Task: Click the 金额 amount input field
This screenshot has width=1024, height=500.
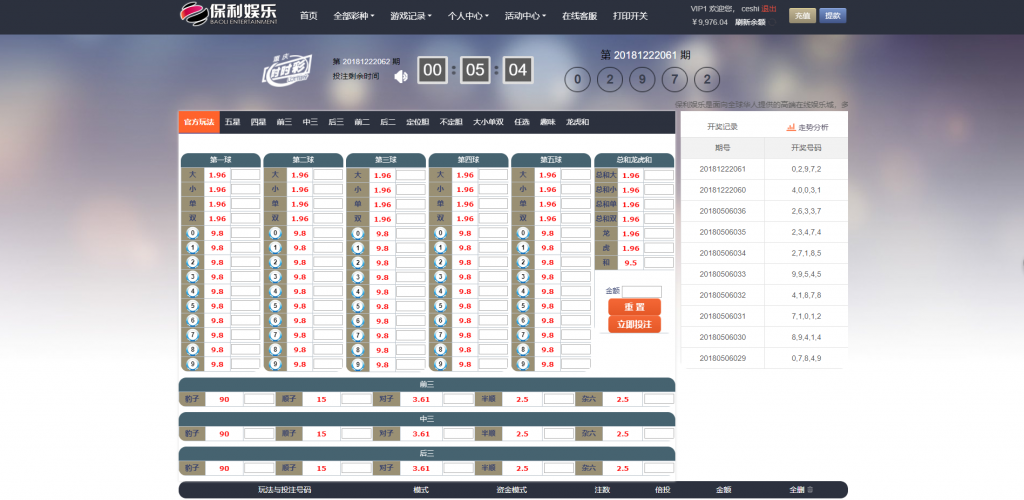Action: tap(641, 291)
